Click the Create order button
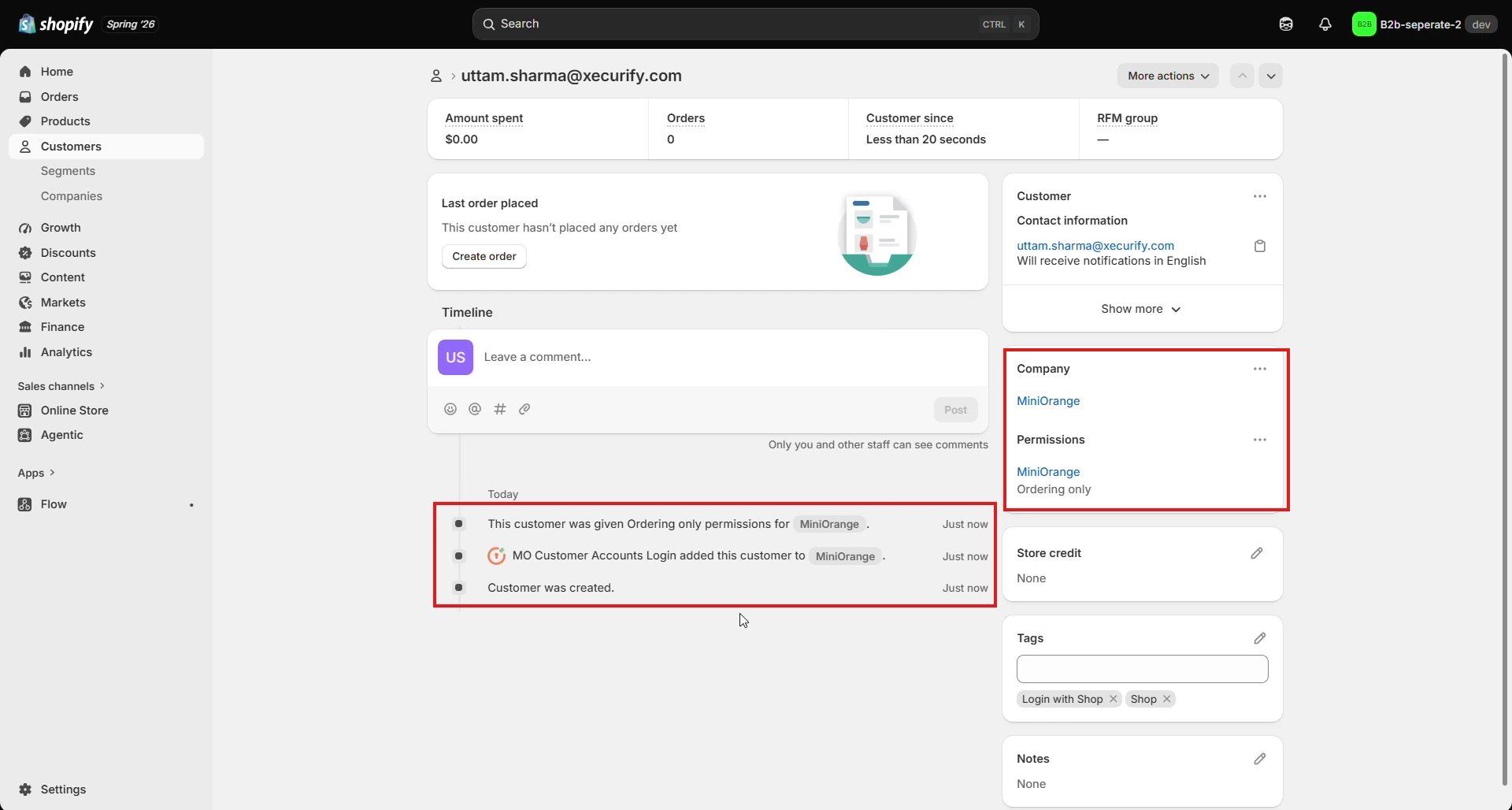This screenshot has width=1512, height=810. pyautogui.click(x=484, y=257)
